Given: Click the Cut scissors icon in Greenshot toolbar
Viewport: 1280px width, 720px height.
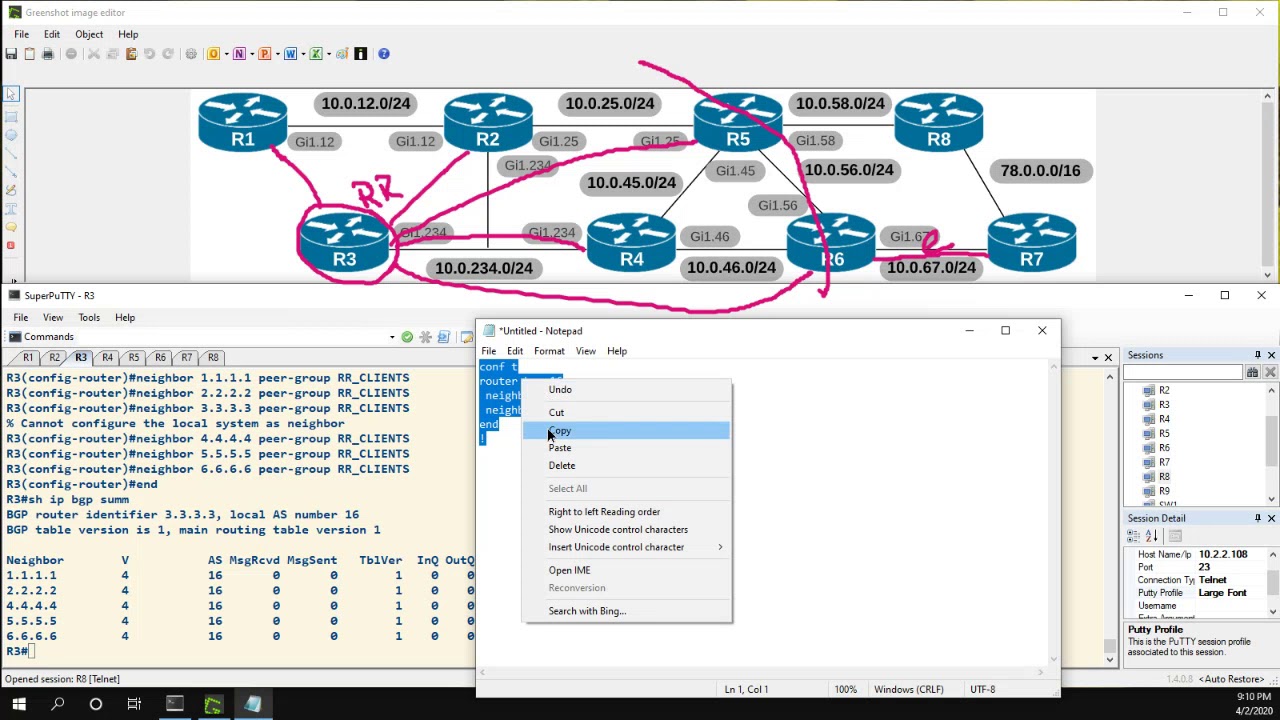Looking at the screenshot, I should coord(93,54).
